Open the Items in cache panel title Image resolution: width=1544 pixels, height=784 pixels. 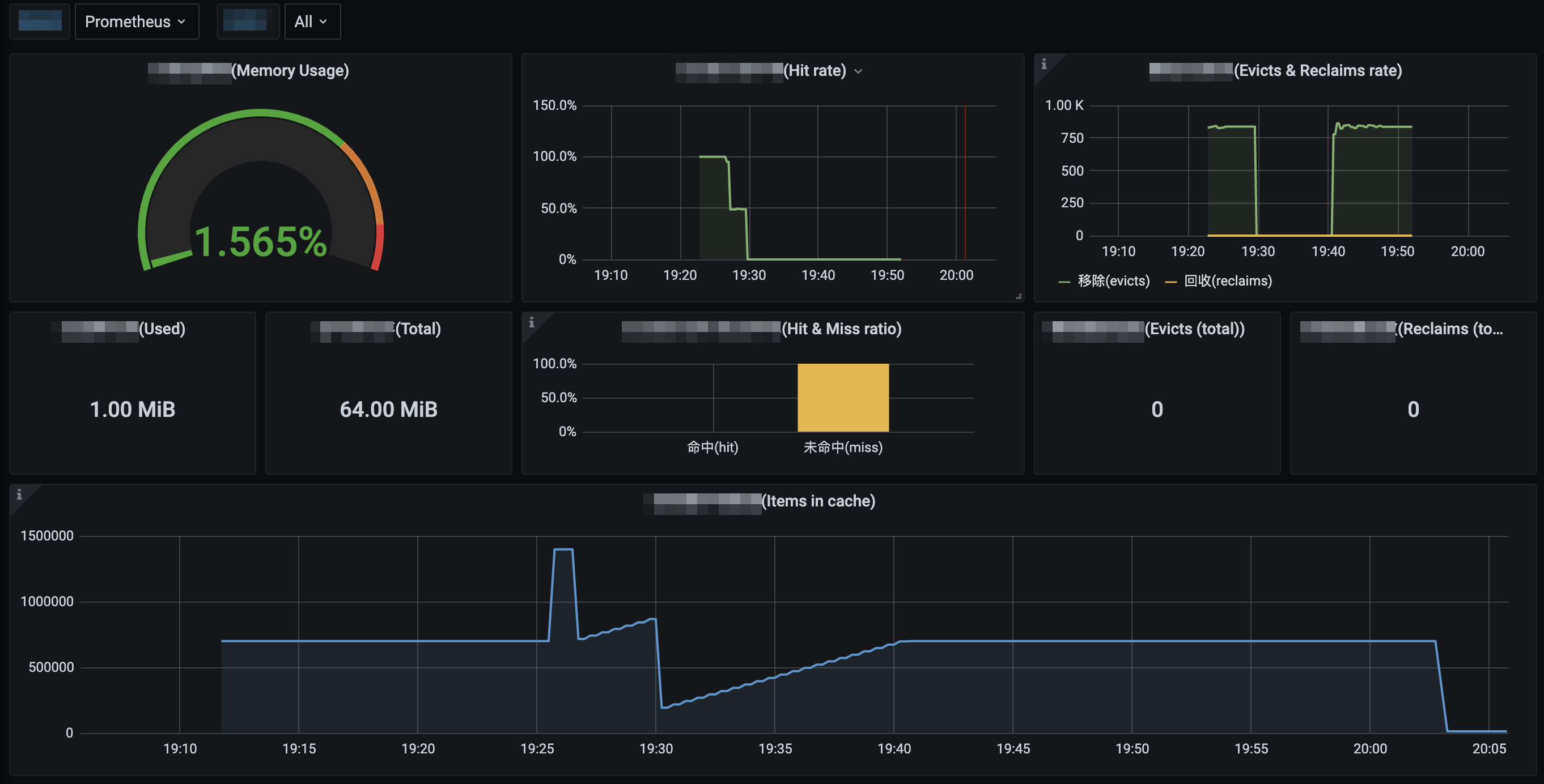tap(817, 501)
